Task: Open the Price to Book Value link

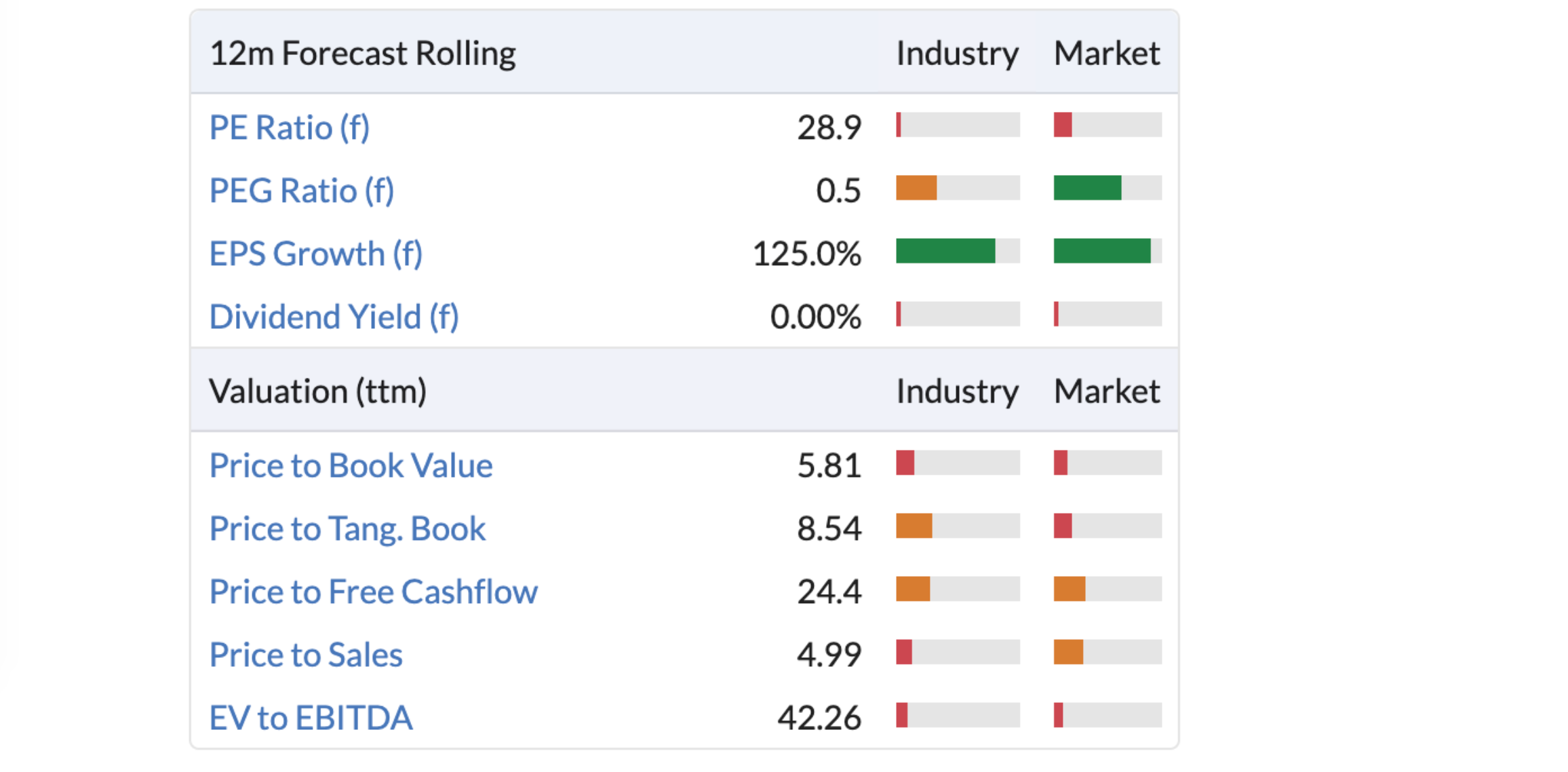Action: [351, 465]
